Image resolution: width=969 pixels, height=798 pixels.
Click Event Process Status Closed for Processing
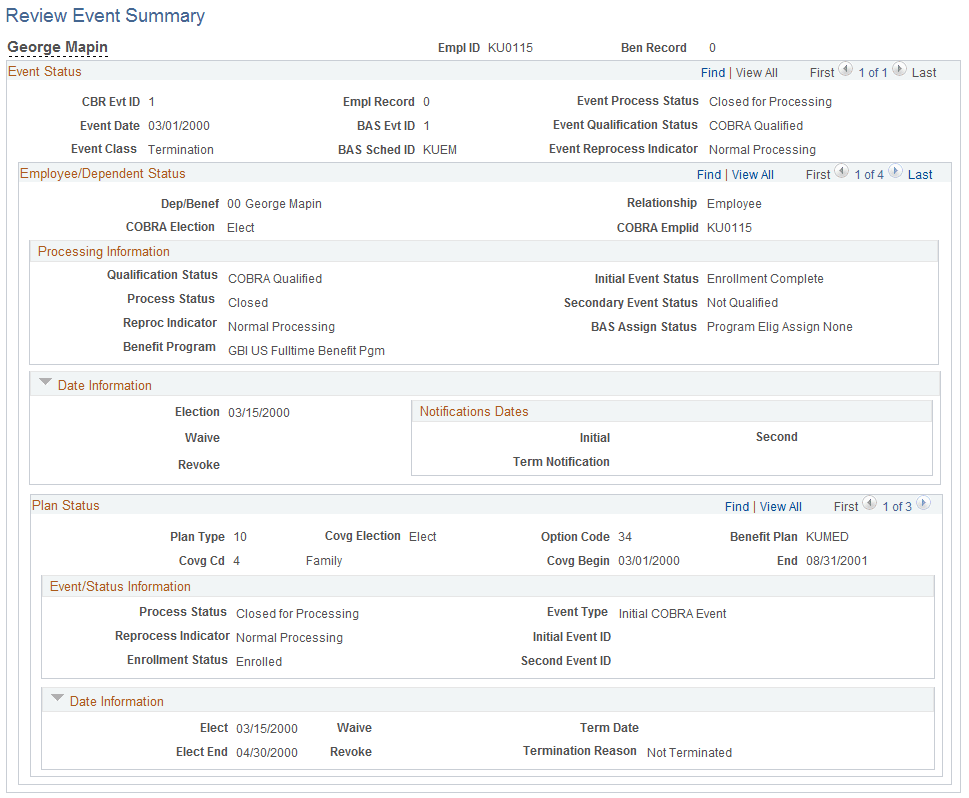click(x=770, y=102)
